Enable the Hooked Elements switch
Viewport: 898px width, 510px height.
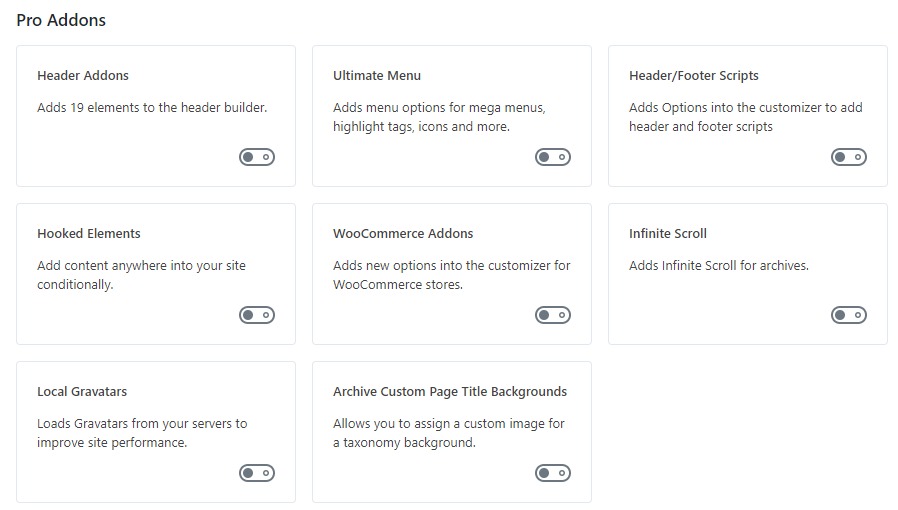tap(257, 315)
